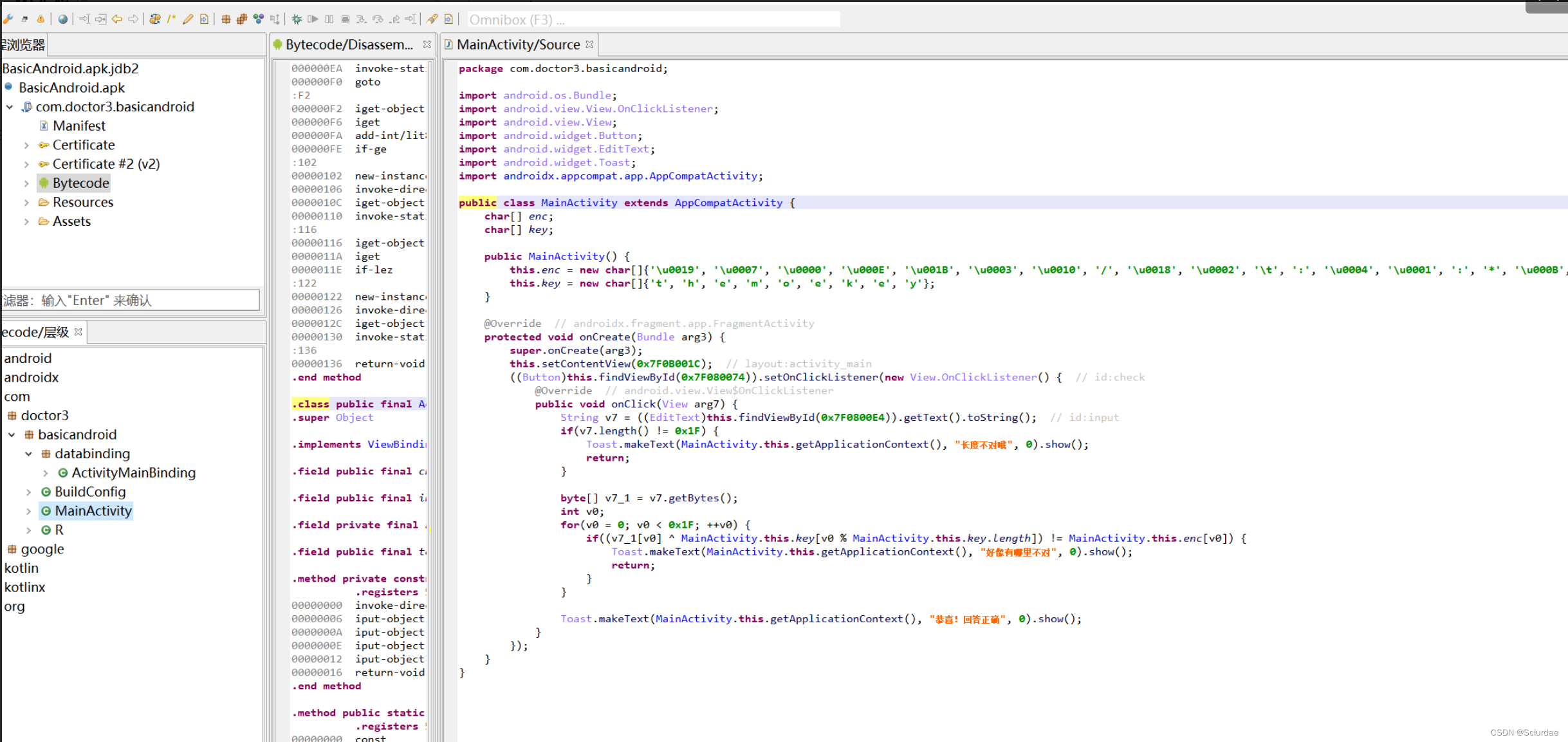Viewport: 1568px width, 742px height.
Task: Expand the Certificate node in project tree
Action: (26, 145)
